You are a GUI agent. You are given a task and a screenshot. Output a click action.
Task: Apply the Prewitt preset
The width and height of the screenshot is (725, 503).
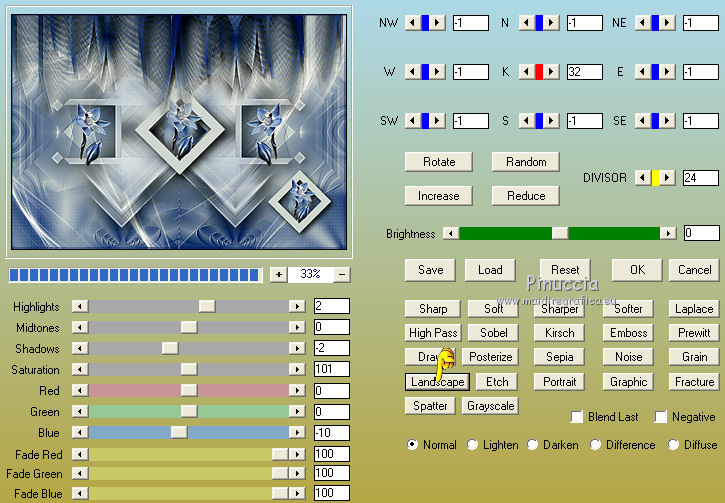[x=694, y=332]
